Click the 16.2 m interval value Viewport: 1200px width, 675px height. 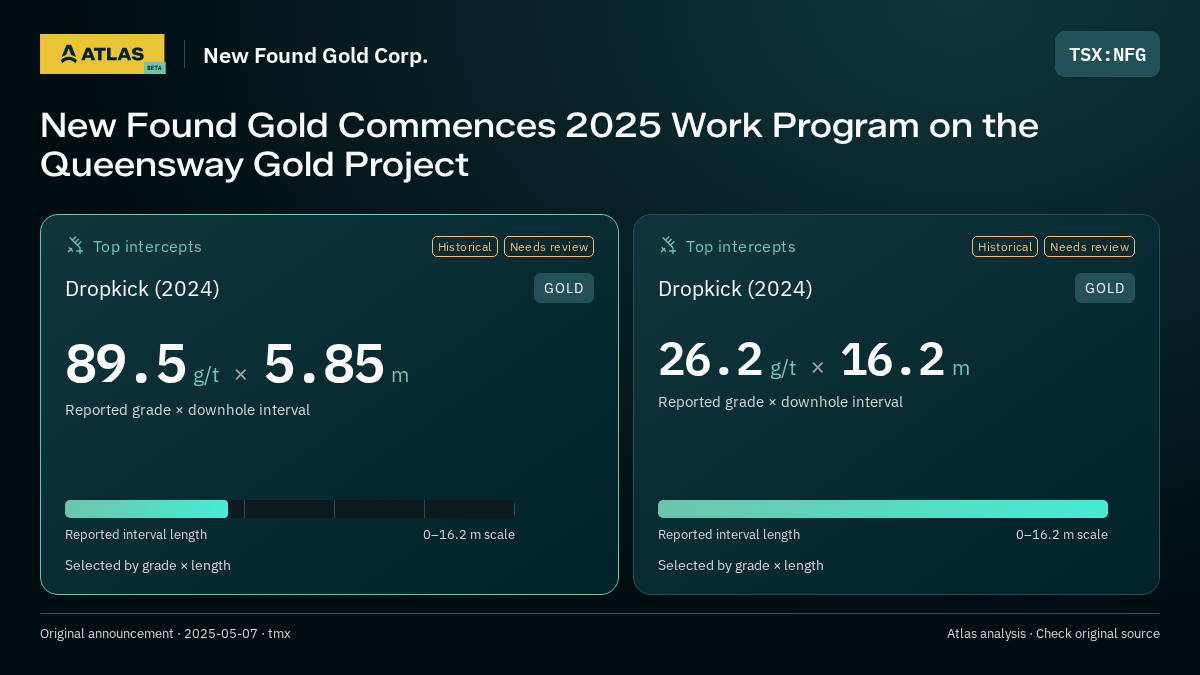pyautogui.click(x=905, y=360)
